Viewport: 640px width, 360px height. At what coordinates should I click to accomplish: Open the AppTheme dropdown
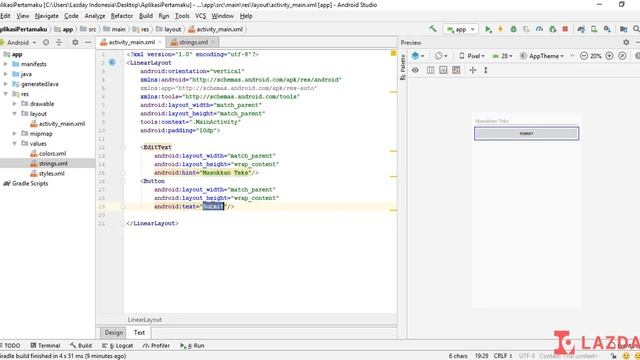[542, 56]
